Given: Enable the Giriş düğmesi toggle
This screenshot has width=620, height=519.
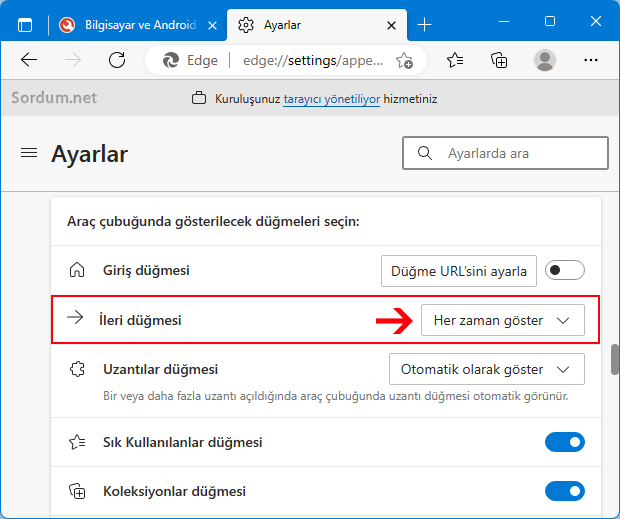Looking at the screenshot, I should 565,270.
